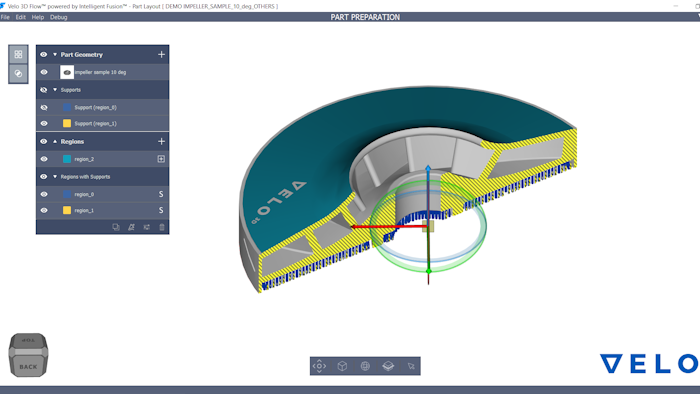The height and width of the screenshot is (394, 700).
Task: Activate the cursor selection tool icon
Action: [x=411, y=366]
